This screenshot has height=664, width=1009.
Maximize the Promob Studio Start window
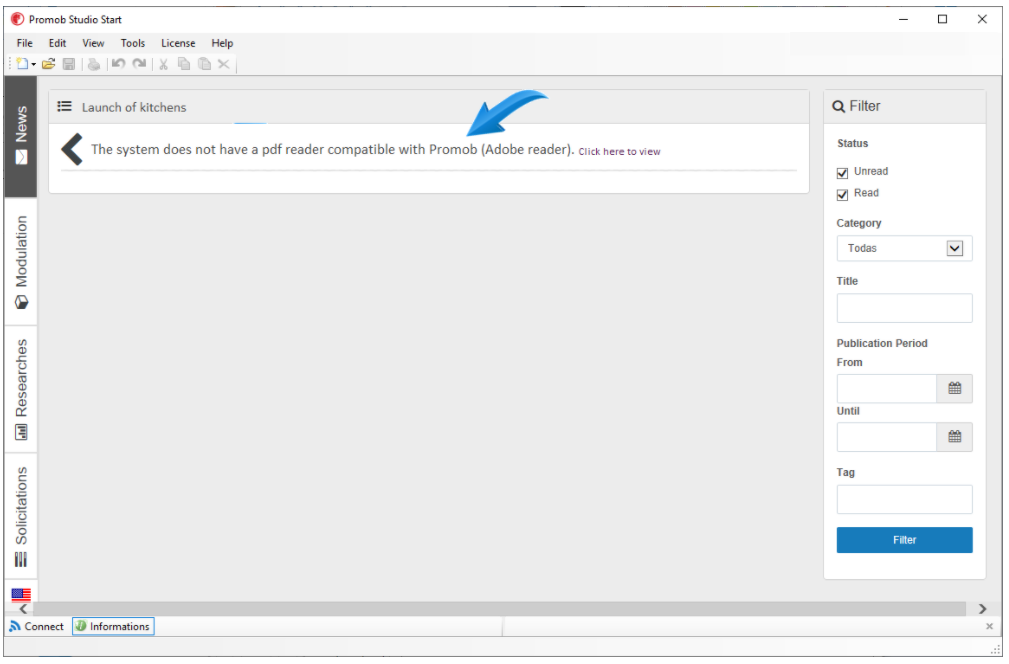(x=943, y=19)
